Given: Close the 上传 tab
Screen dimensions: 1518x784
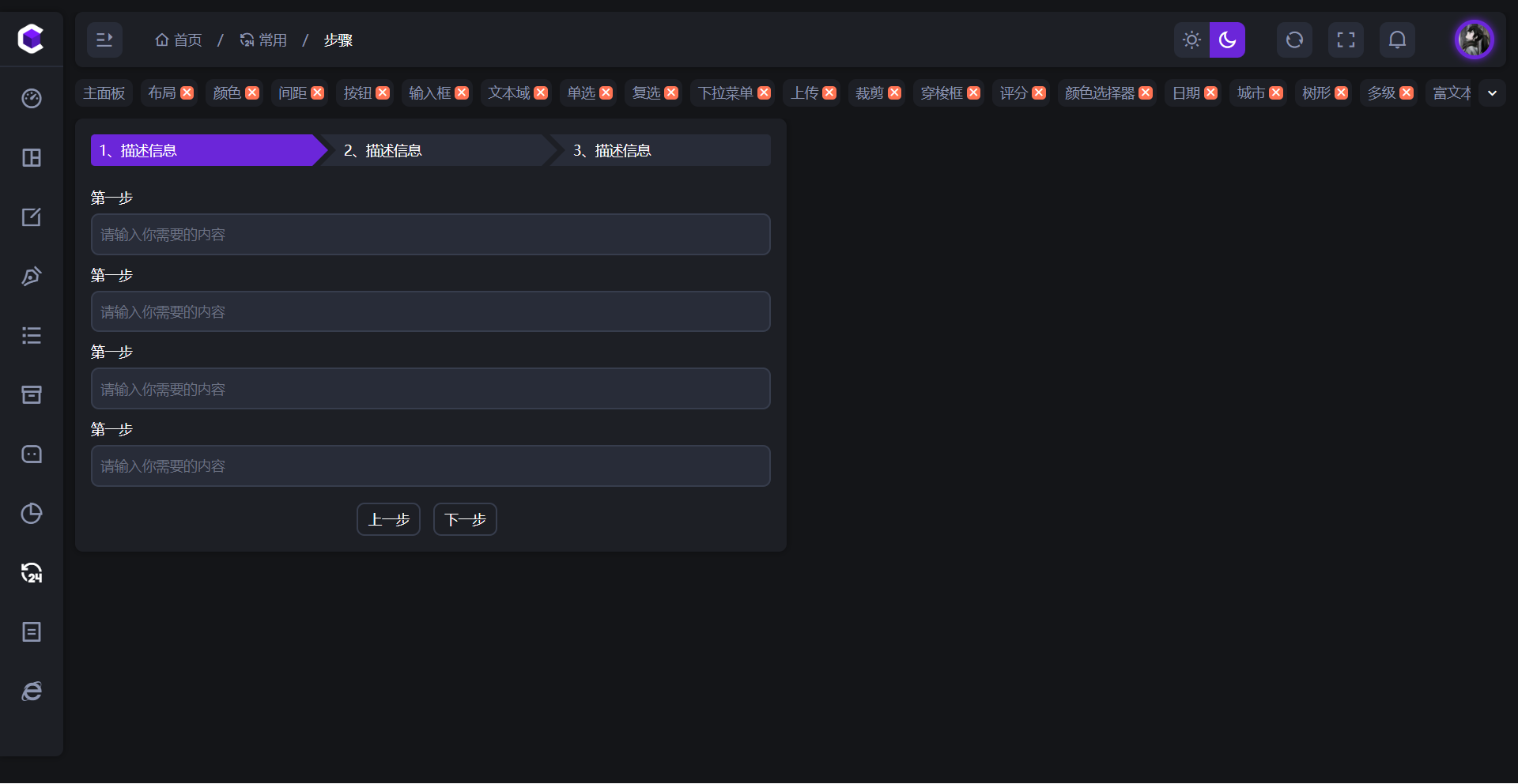Looking at the screenshot, I should (x=829, y=92).
